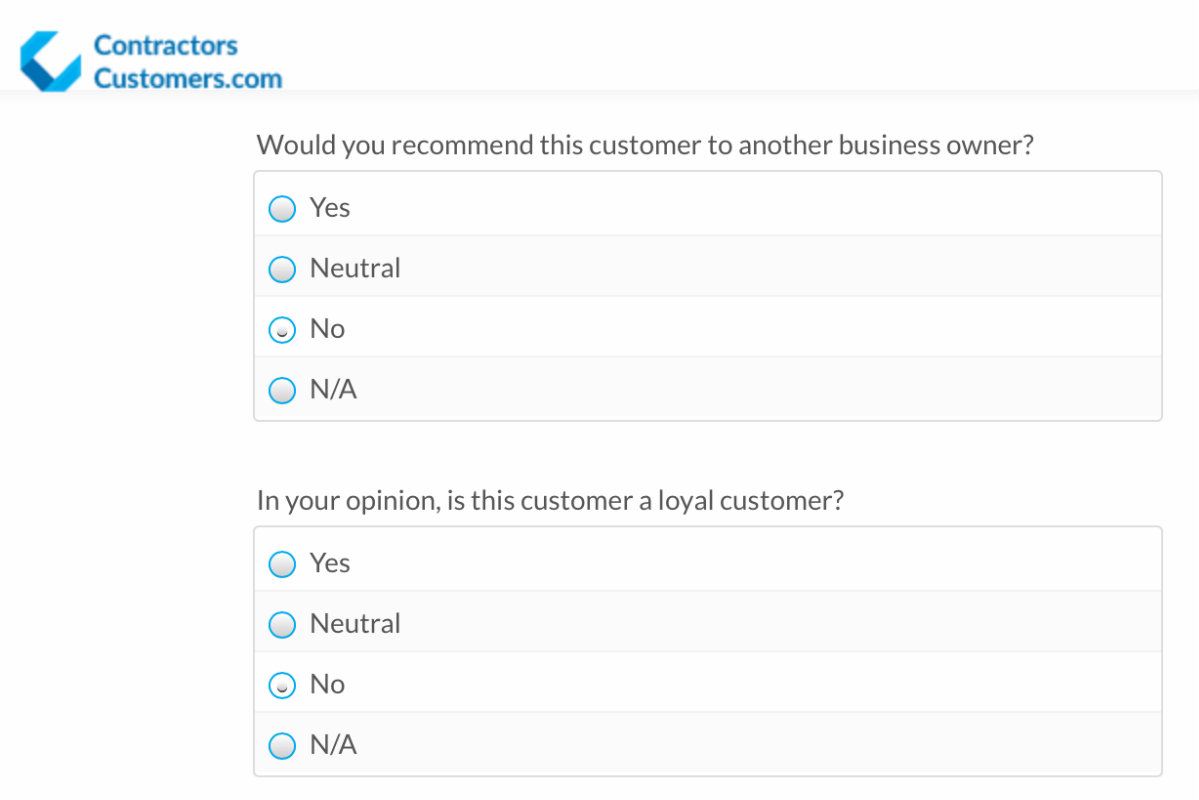The width and height of the screenshot is (1199, 800).
Task: Mark N/A radio for recommend customer question
Action: (x=283, y=390)
